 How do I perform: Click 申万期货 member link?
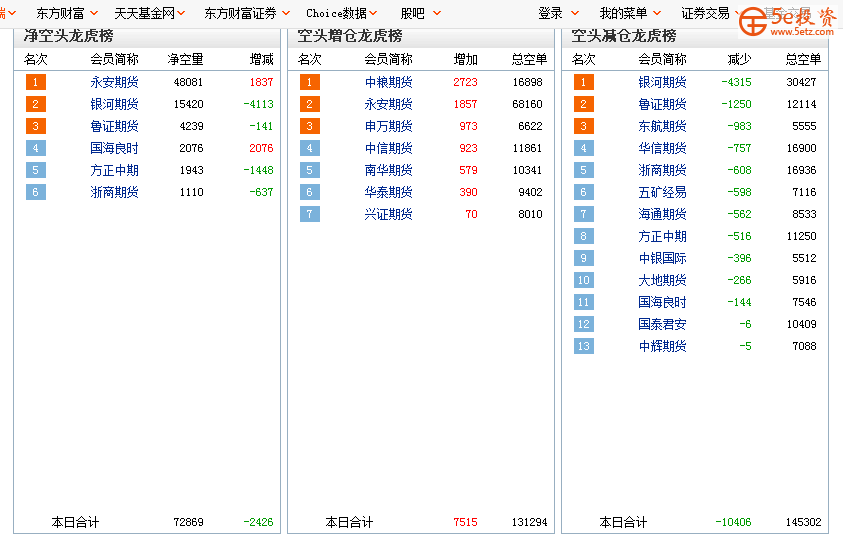(x=388, y=126)
